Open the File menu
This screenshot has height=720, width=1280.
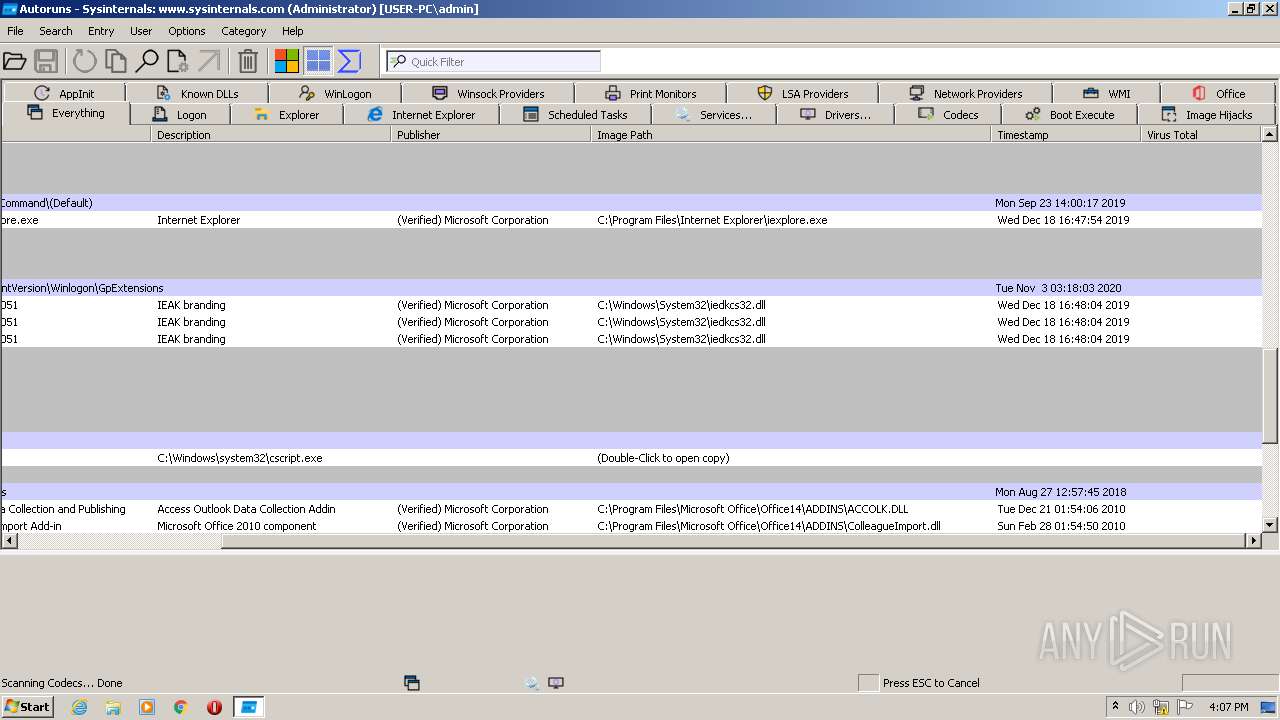(15, 31)
